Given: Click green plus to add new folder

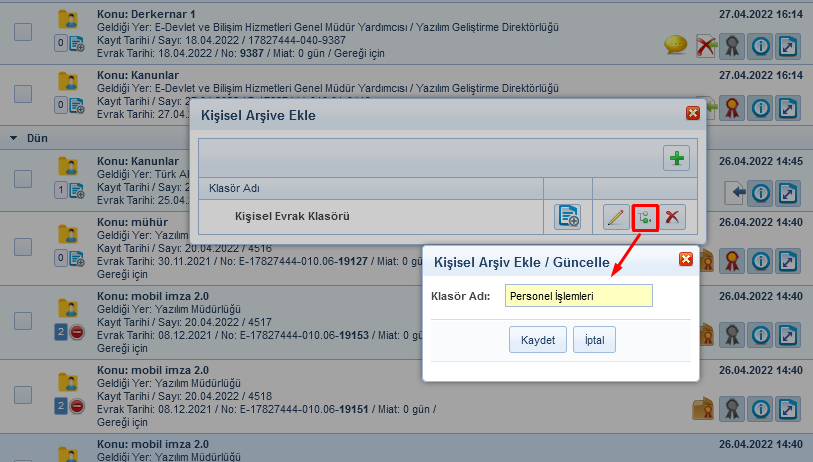Looking at the screenshot, I should coord(677,158).
